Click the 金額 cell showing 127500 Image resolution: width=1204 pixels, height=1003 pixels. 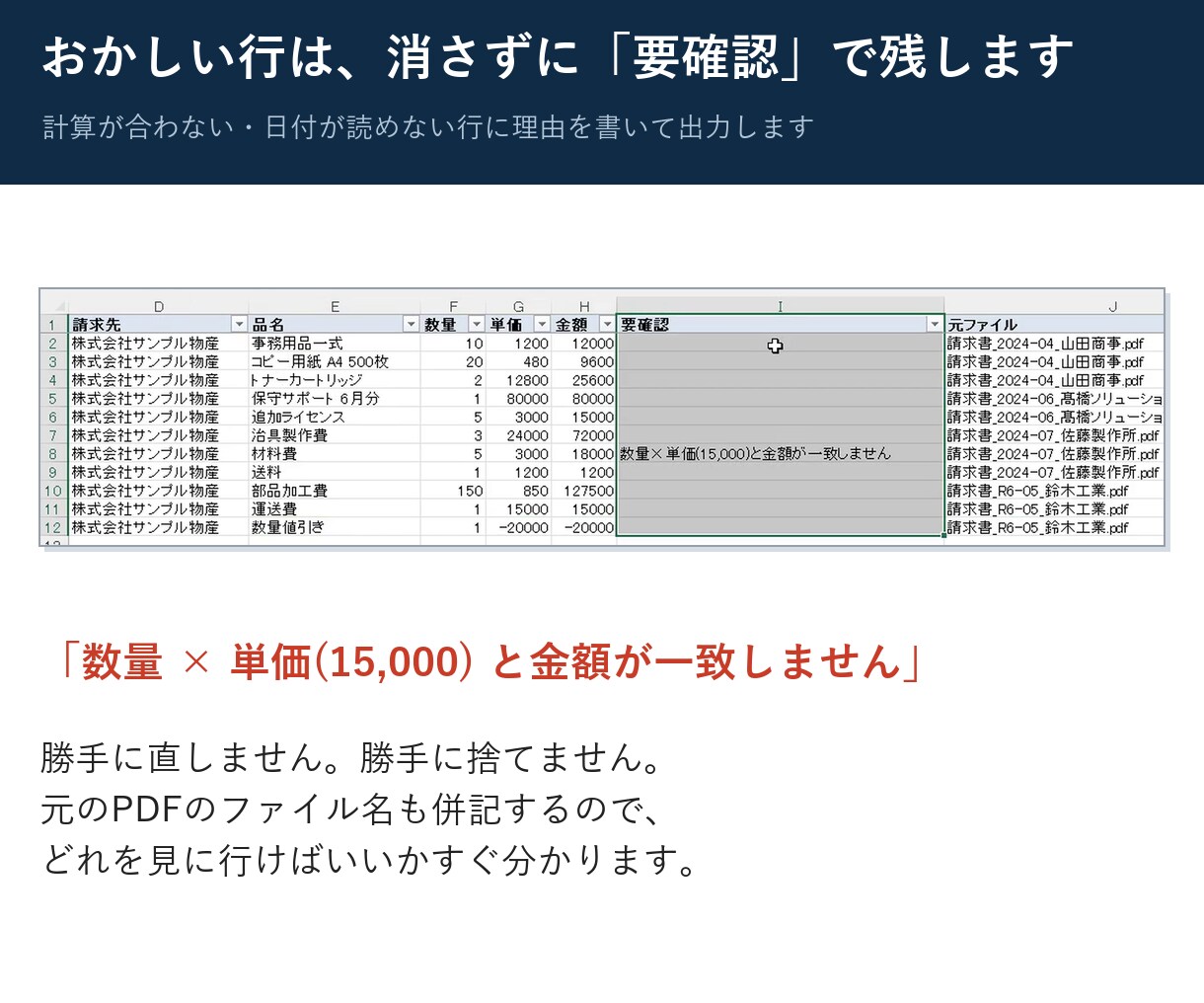click(x=584, y=491)
